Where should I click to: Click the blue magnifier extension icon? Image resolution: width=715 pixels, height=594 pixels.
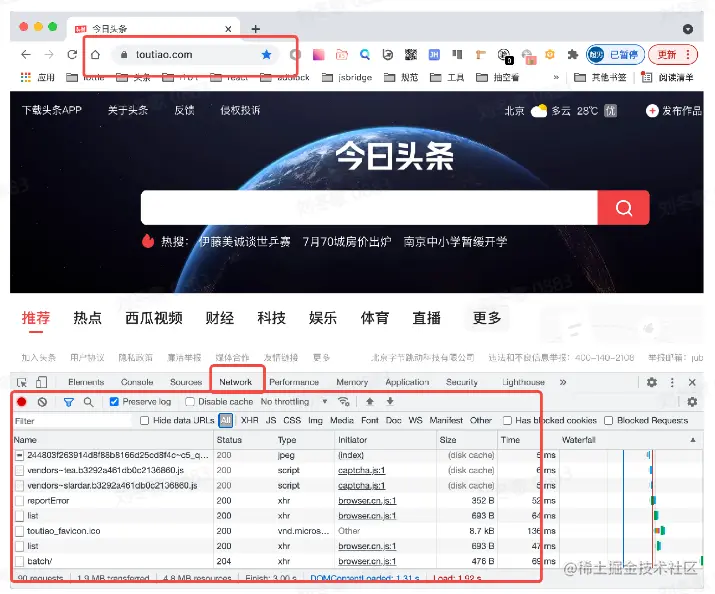point(364,55)
